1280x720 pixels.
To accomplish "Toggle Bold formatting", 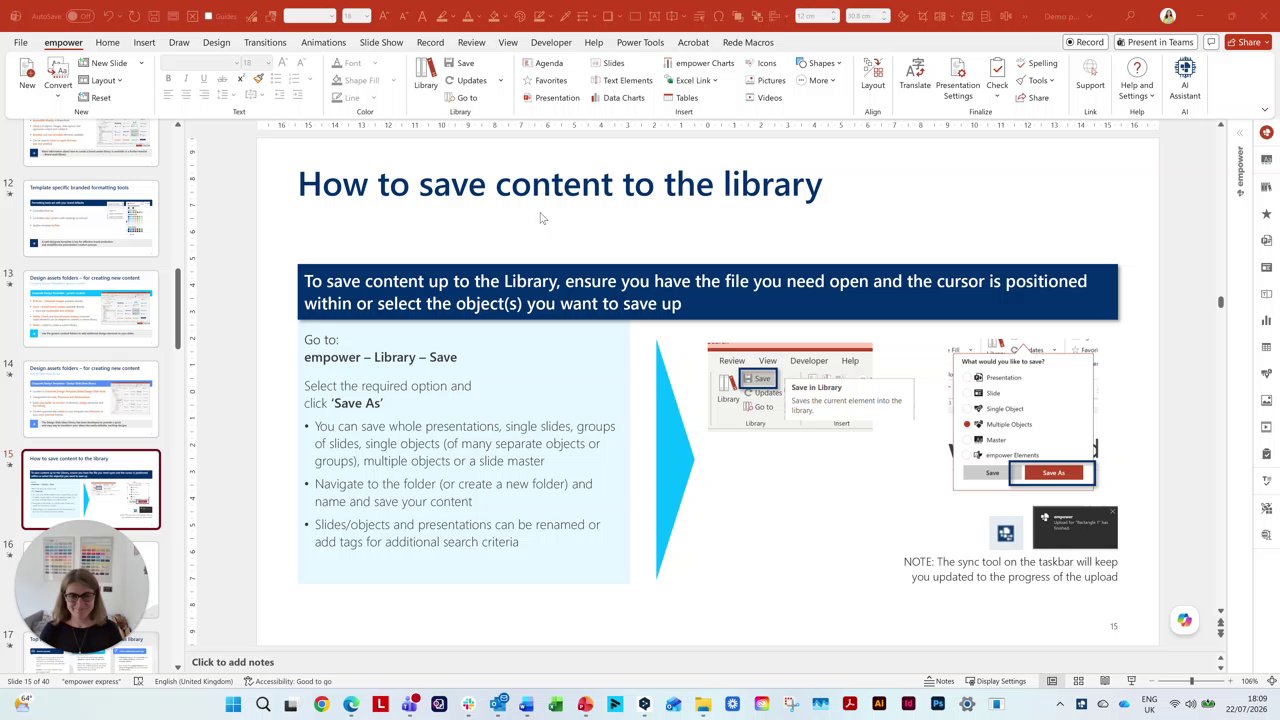I will pyautogui.click(x=168, y=79).
